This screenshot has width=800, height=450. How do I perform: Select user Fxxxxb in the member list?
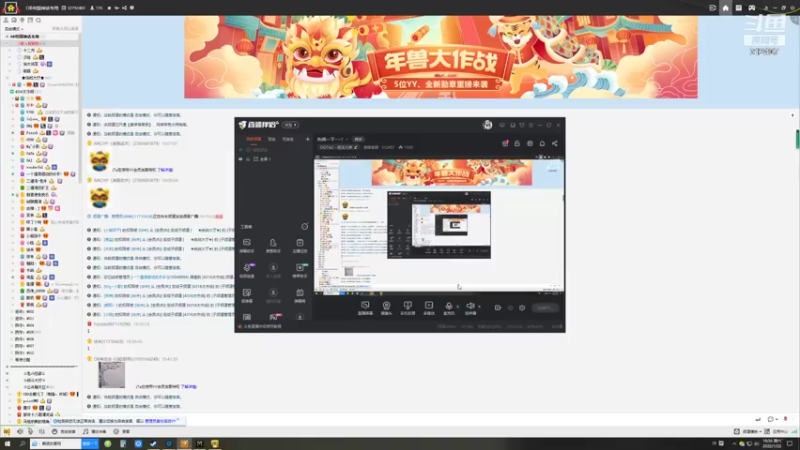32,133
